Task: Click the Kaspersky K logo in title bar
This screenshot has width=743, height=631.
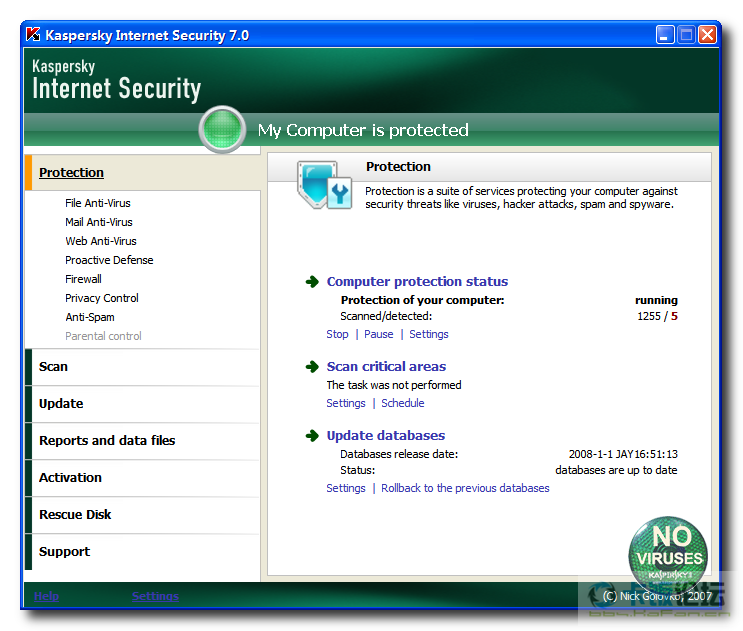Action: pos(33,35)
